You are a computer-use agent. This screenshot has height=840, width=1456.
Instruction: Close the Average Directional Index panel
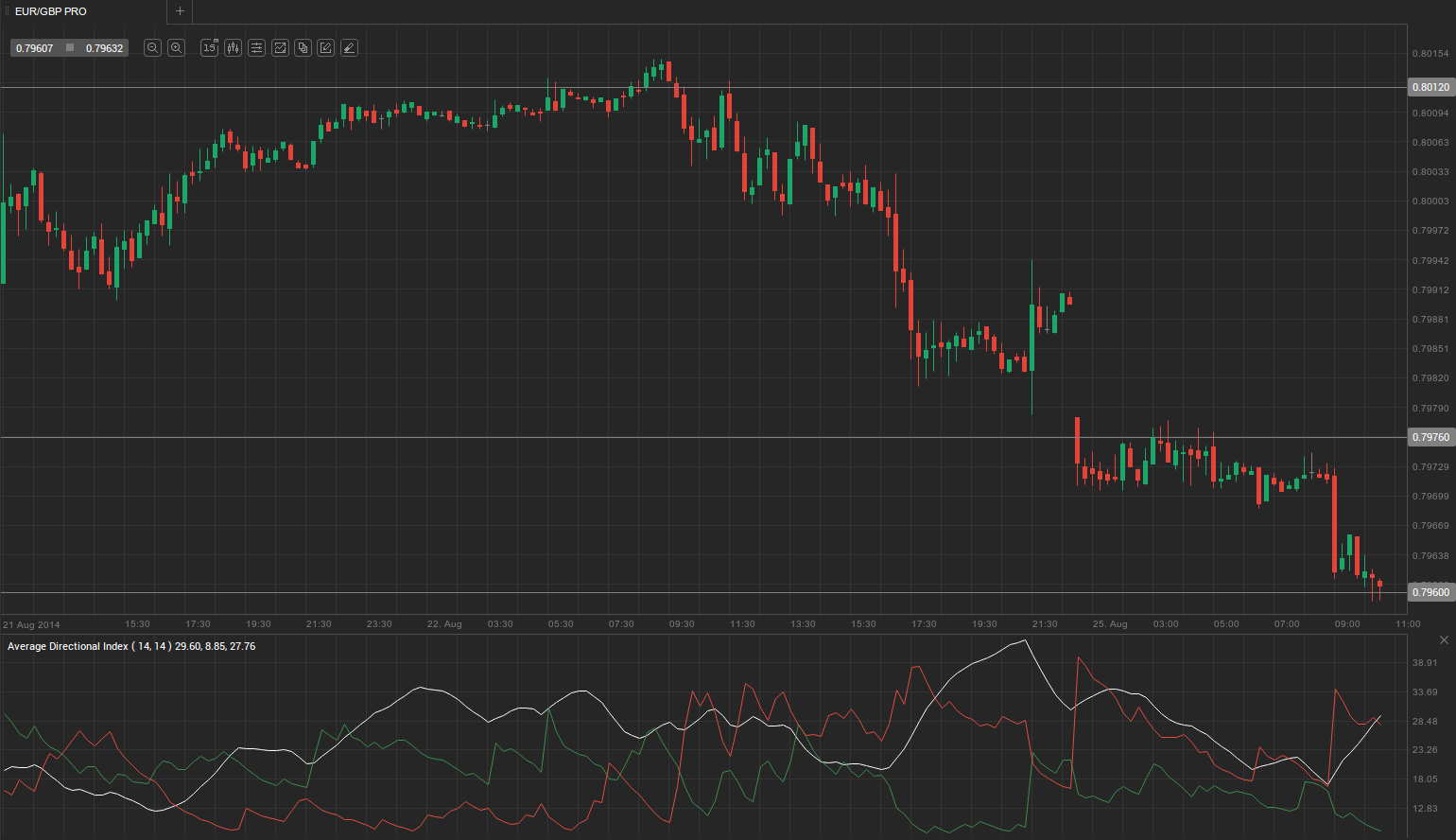tap(1444, 640)
